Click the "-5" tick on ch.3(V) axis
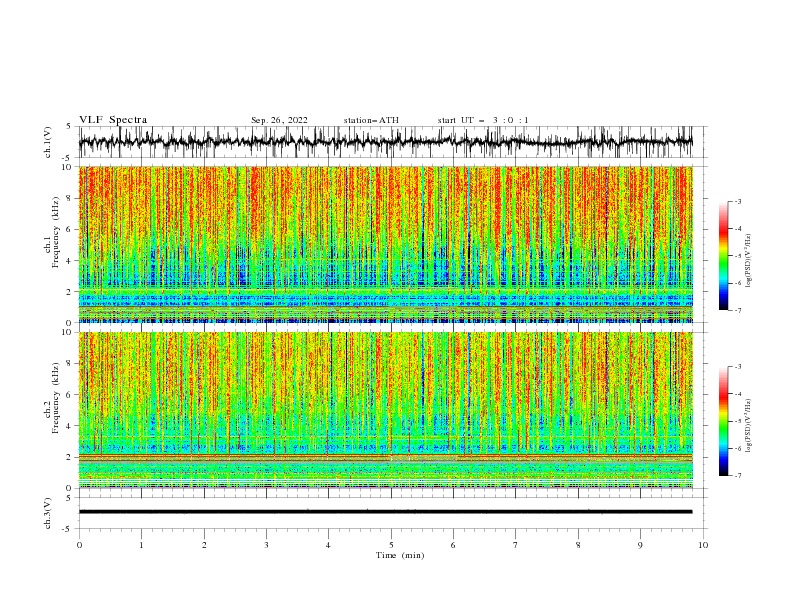 click(x=68, y=529)
